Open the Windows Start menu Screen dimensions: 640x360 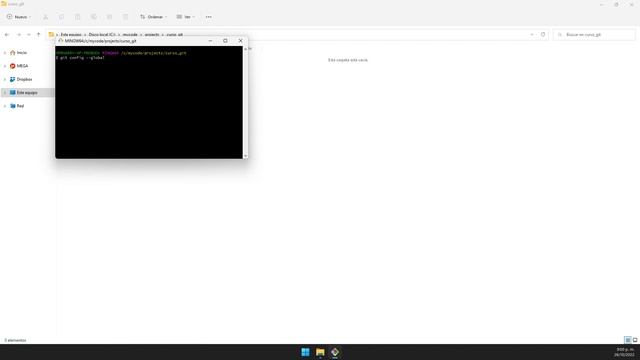305,352
